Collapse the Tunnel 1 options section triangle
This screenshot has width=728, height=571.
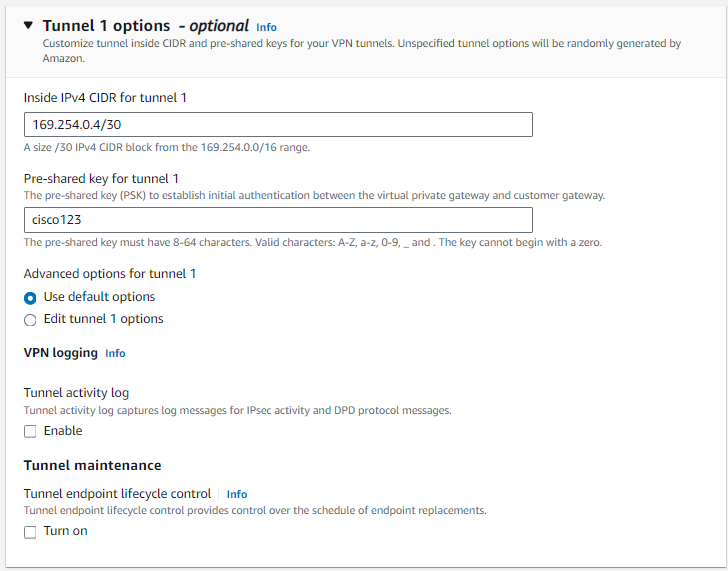click(28, 26)
